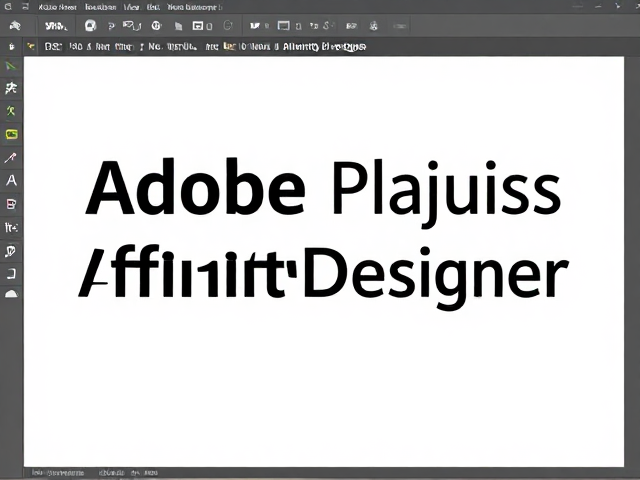Click the white circle icon in top toolbar
This screenshot has height=480, width=640.
[91, 26]
